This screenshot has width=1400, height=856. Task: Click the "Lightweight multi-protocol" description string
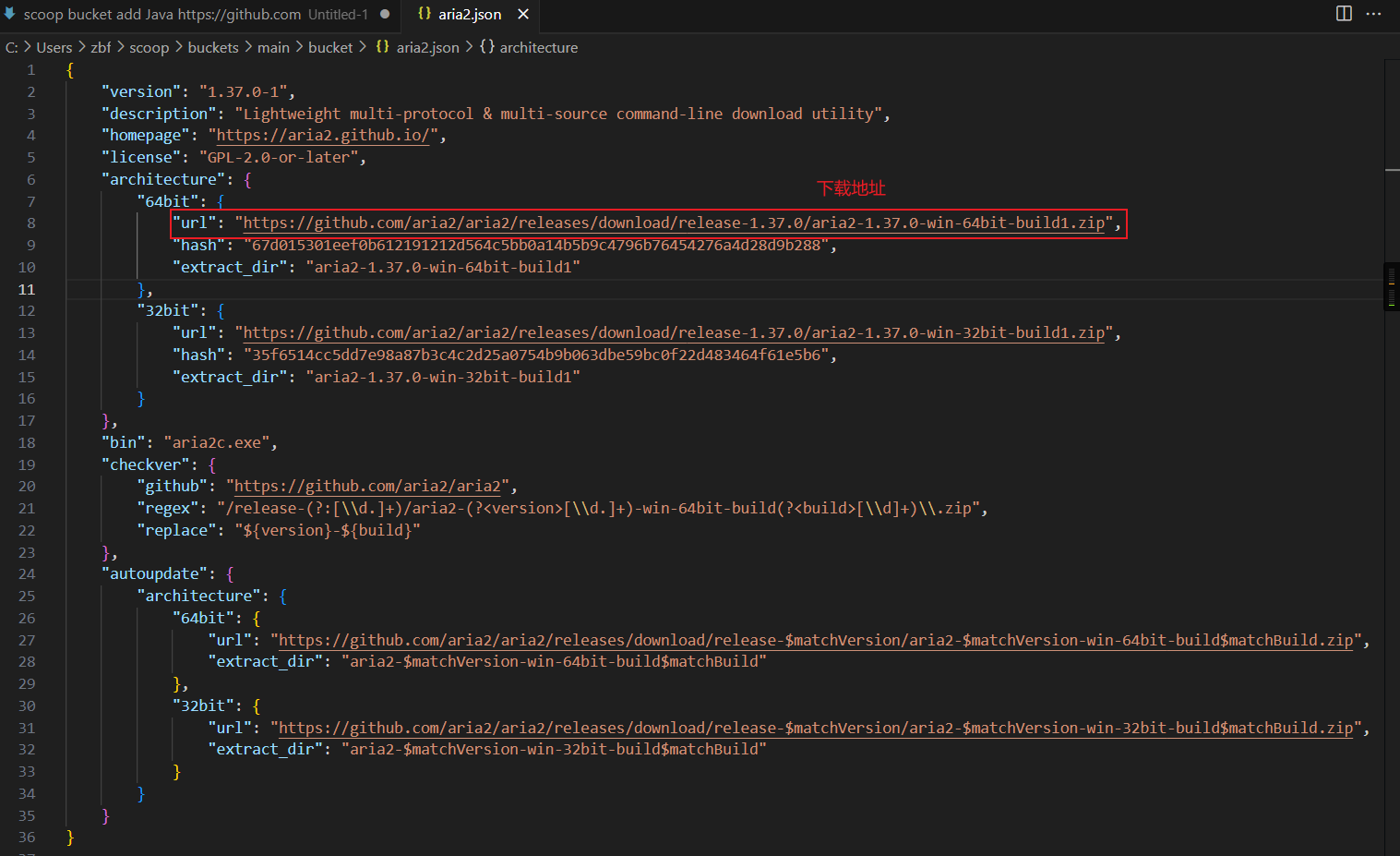pos(558,114)
